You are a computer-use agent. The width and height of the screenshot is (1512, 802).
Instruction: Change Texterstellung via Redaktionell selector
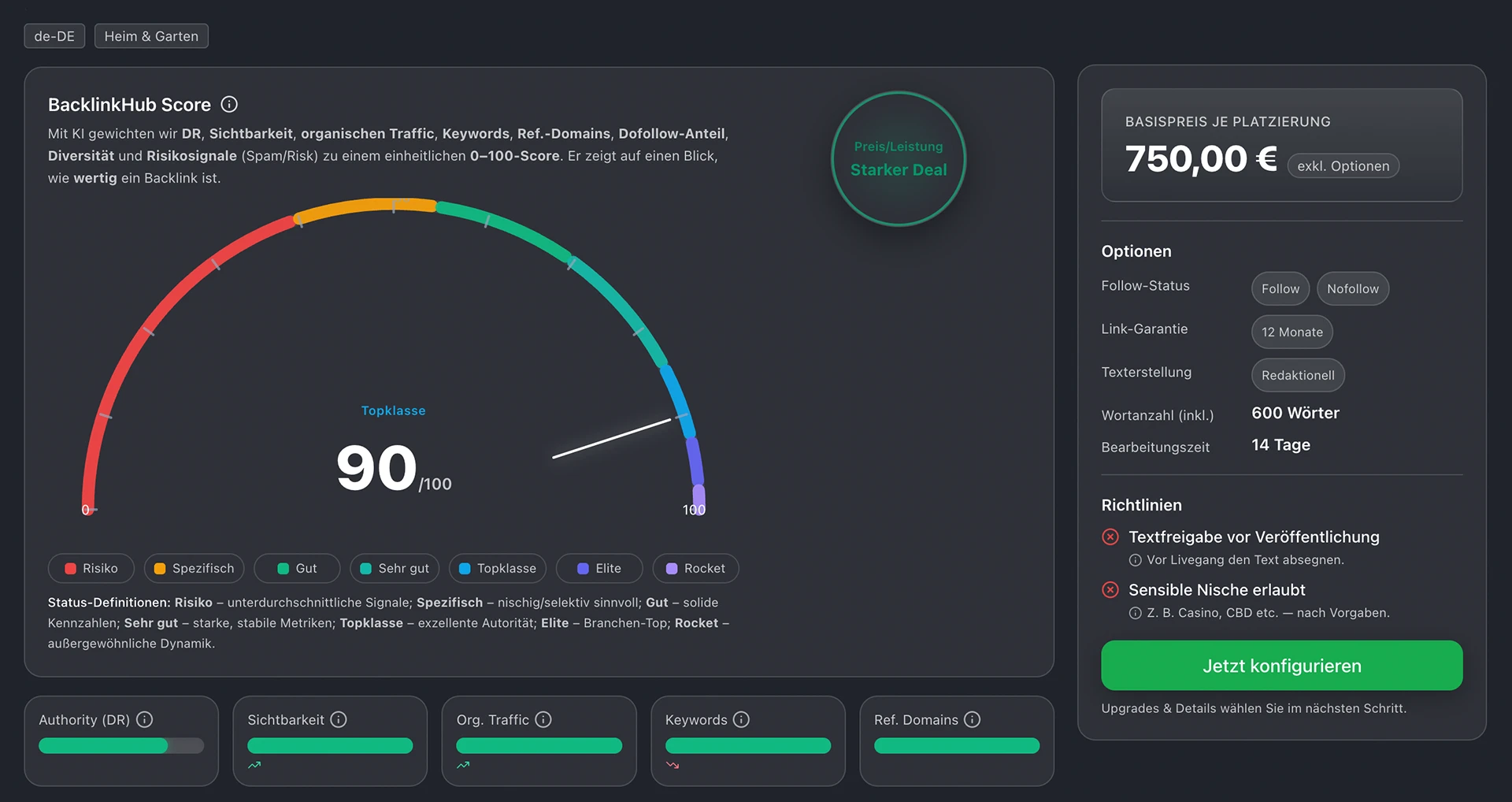(x=1298, y=375)
